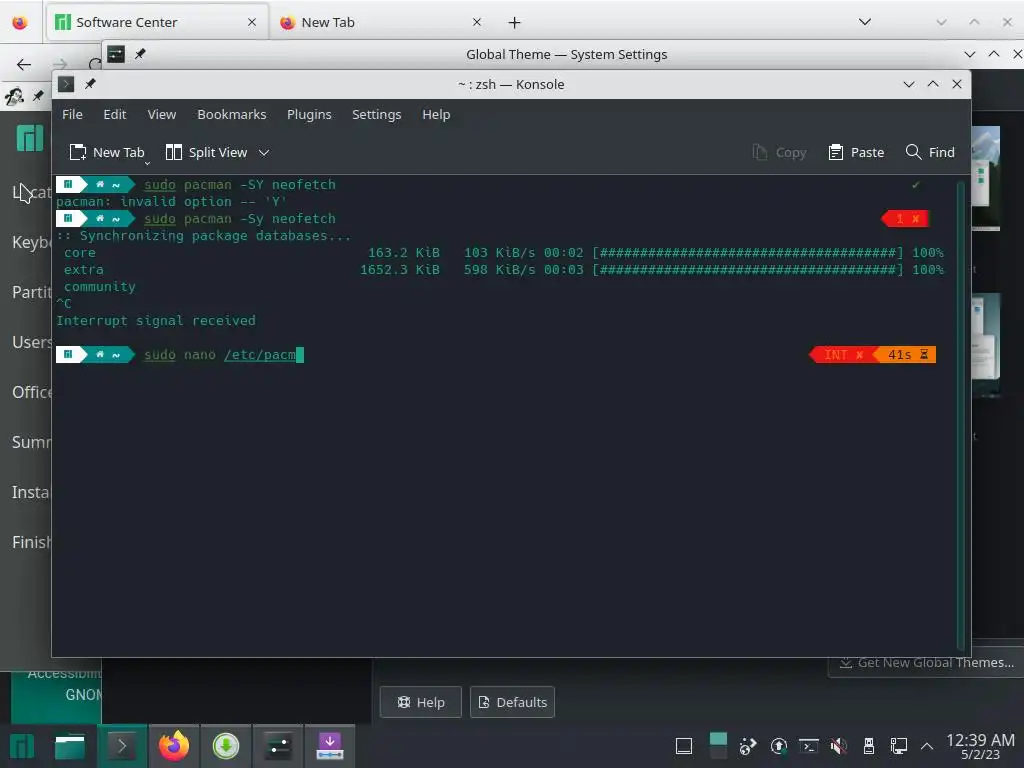Click the Help button in System Settings
Image resolution: width=1024 pixels, height=768 pixels.
point(421,702)
